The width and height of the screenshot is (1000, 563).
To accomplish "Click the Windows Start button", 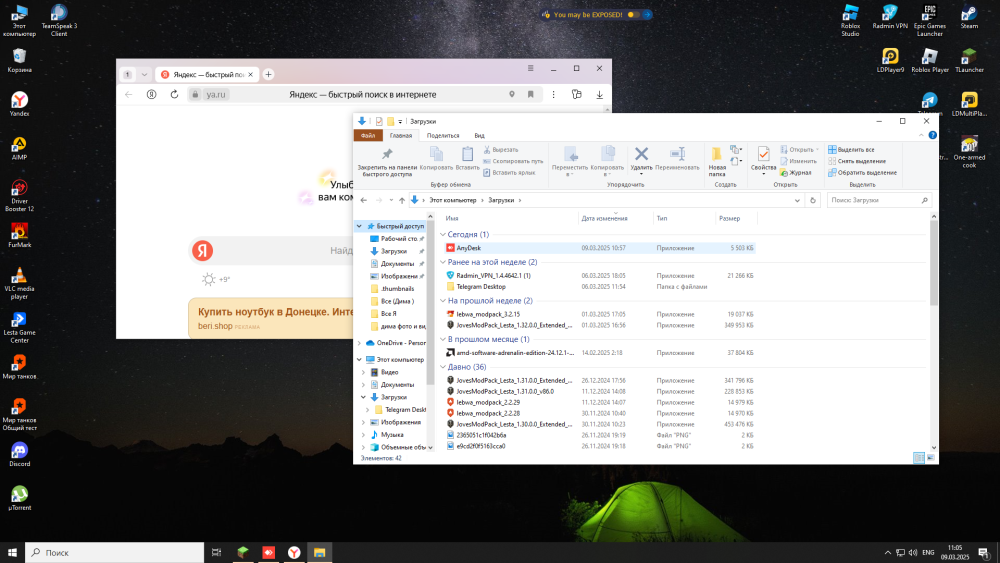I will pyautogui.click(x=12, y=553).
